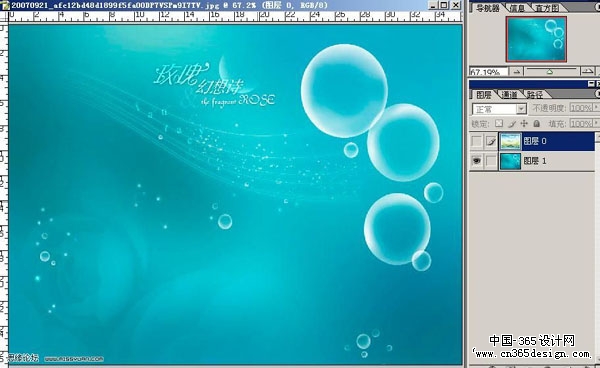Minimize the document window

tap(432, 5)
